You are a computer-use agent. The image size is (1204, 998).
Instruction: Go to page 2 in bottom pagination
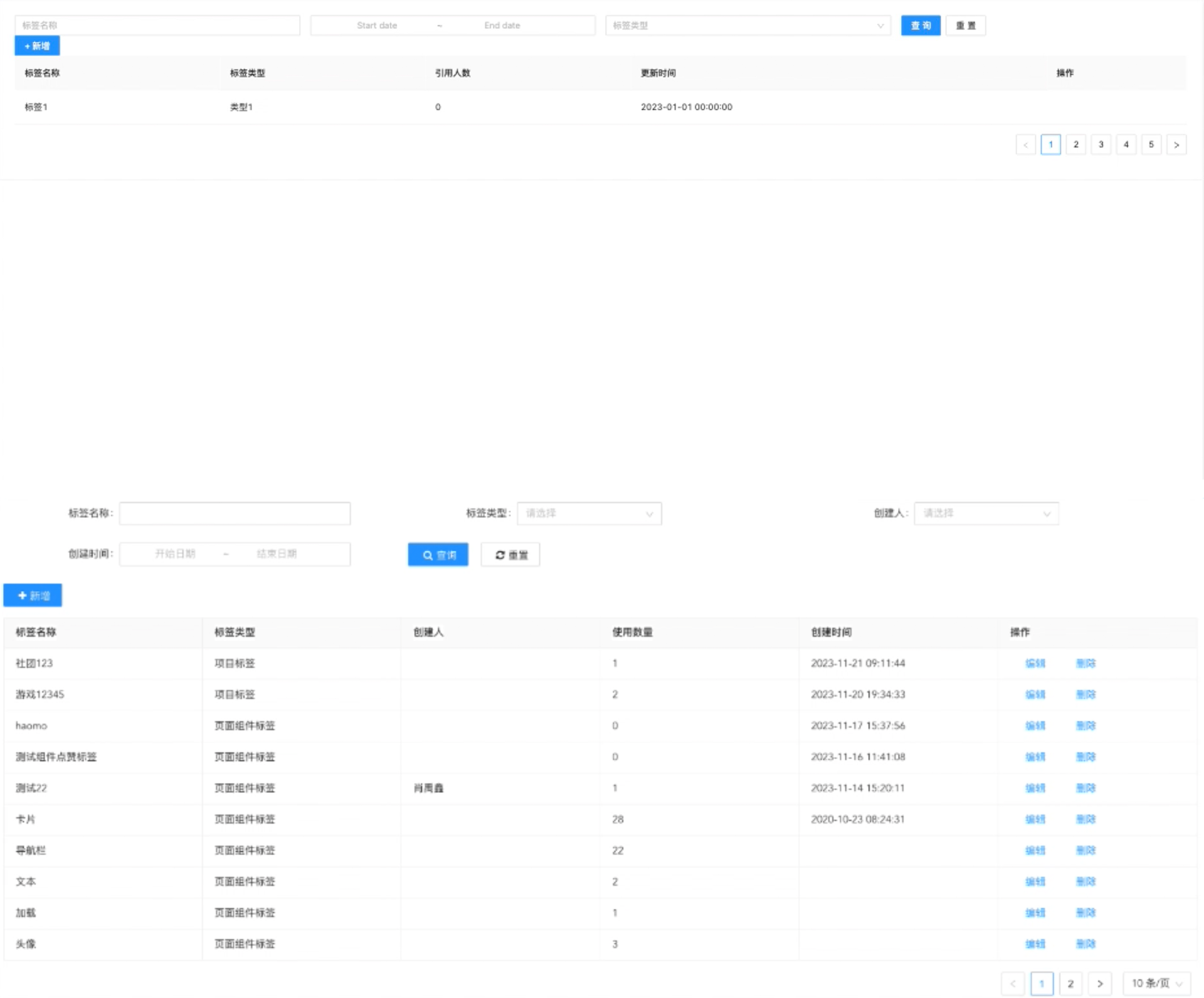(x=1070, y=983)
